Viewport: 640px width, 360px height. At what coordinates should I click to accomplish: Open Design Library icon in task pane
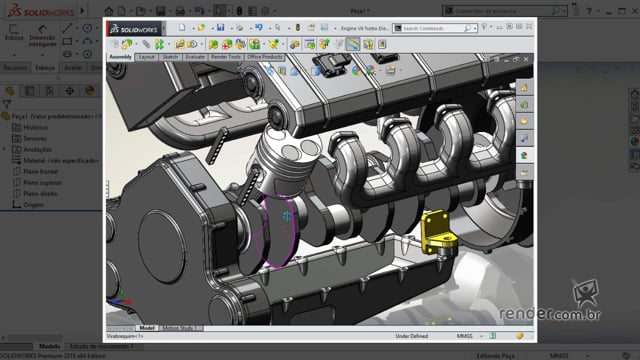[524, 104]
